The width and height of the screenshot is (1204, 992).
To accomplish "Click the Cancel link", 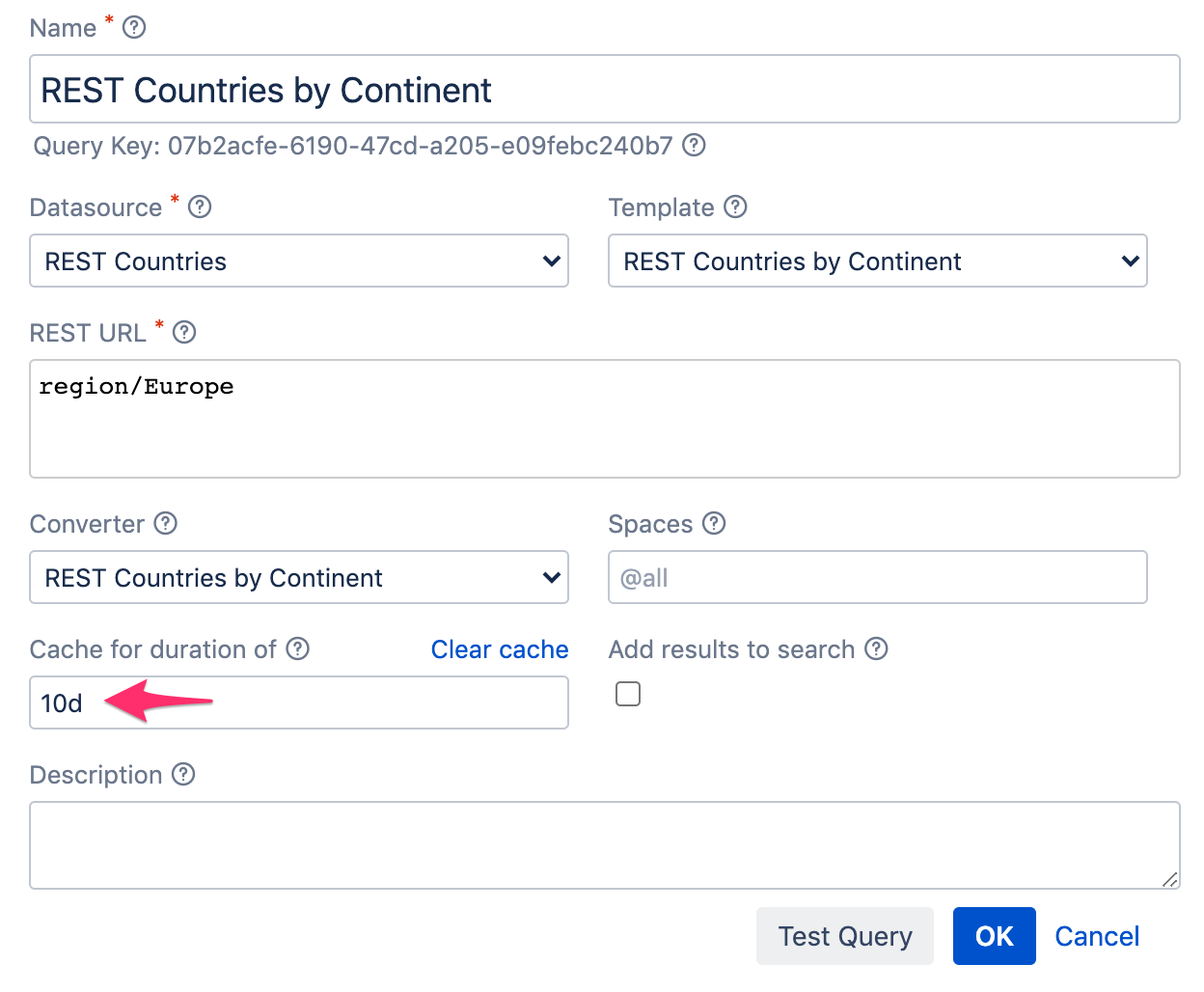I will [1097, 936].
